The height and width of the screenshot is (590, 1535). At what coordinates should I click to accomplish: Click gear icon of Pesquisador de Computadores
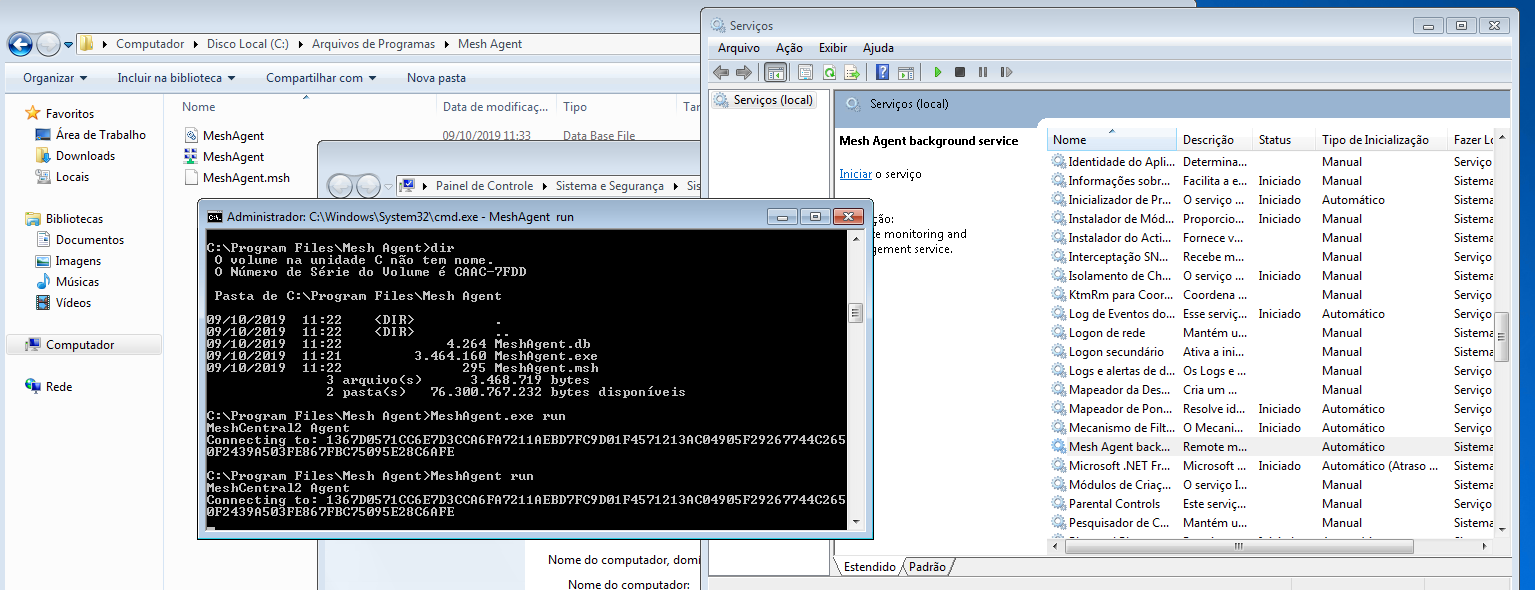point(1058,523)
